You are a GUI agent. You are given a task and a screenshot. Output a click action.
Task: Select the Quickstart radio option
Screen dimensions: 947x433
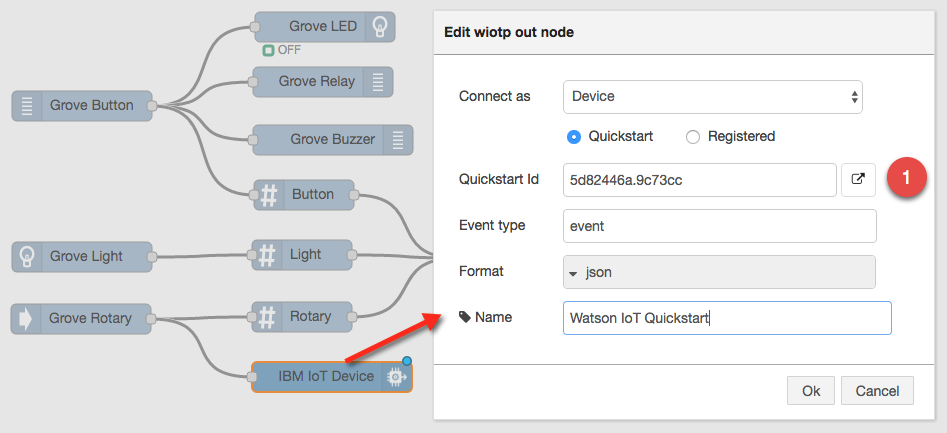click(574, 137)
